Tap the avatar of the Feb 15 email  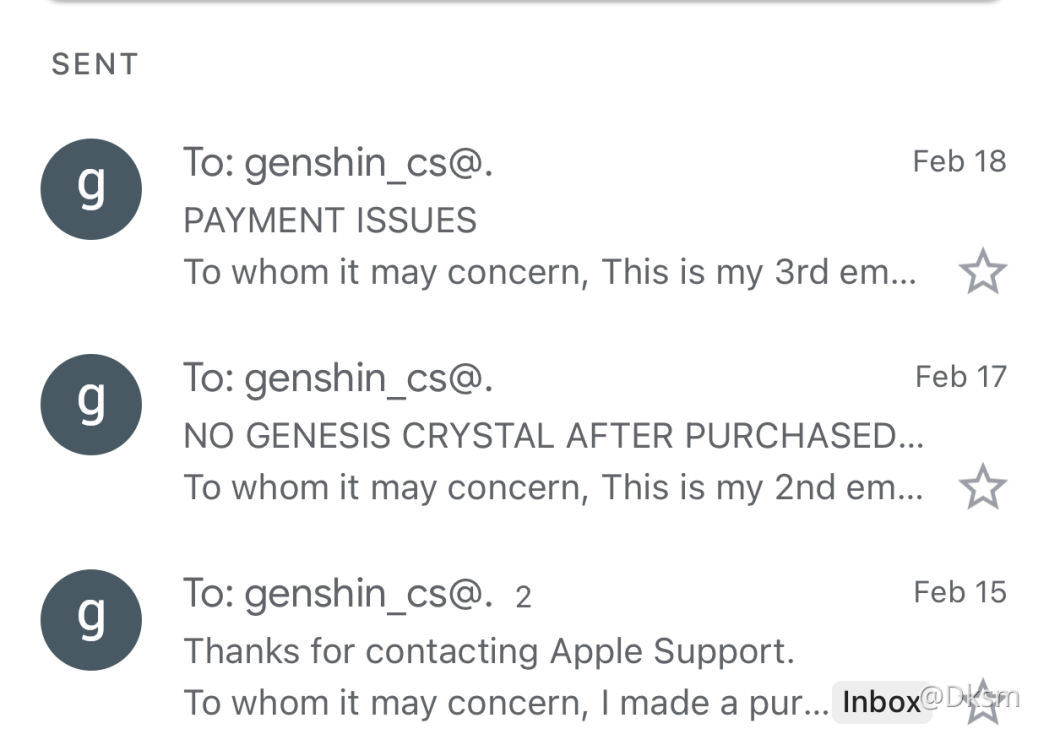(x=91, y=620)
